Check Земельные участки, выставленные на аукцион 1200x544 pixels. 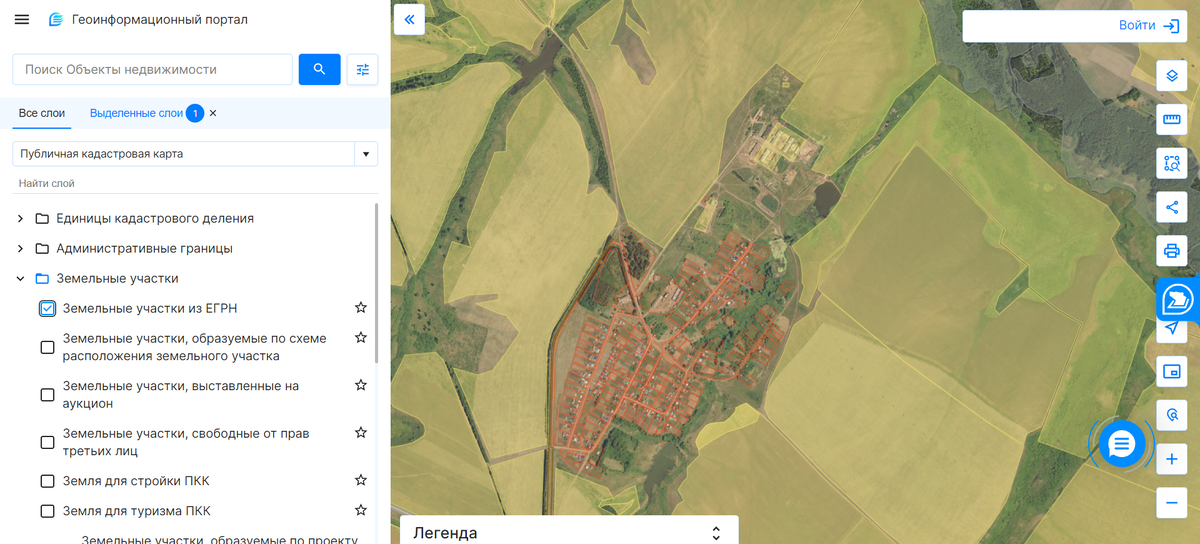(x=47, y=395)
